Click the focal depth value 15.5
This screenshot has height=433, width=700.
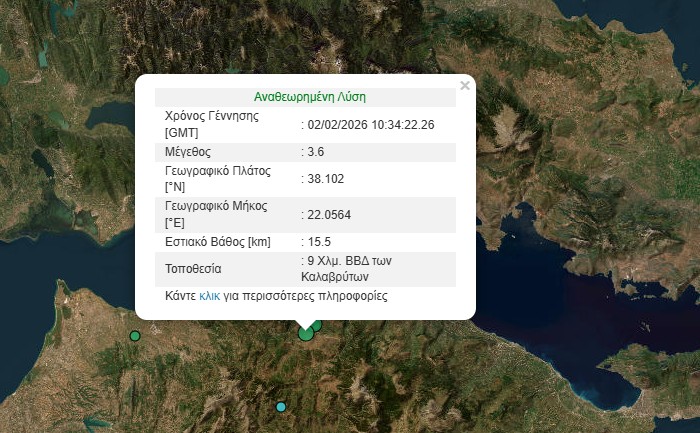click(320, 242)
